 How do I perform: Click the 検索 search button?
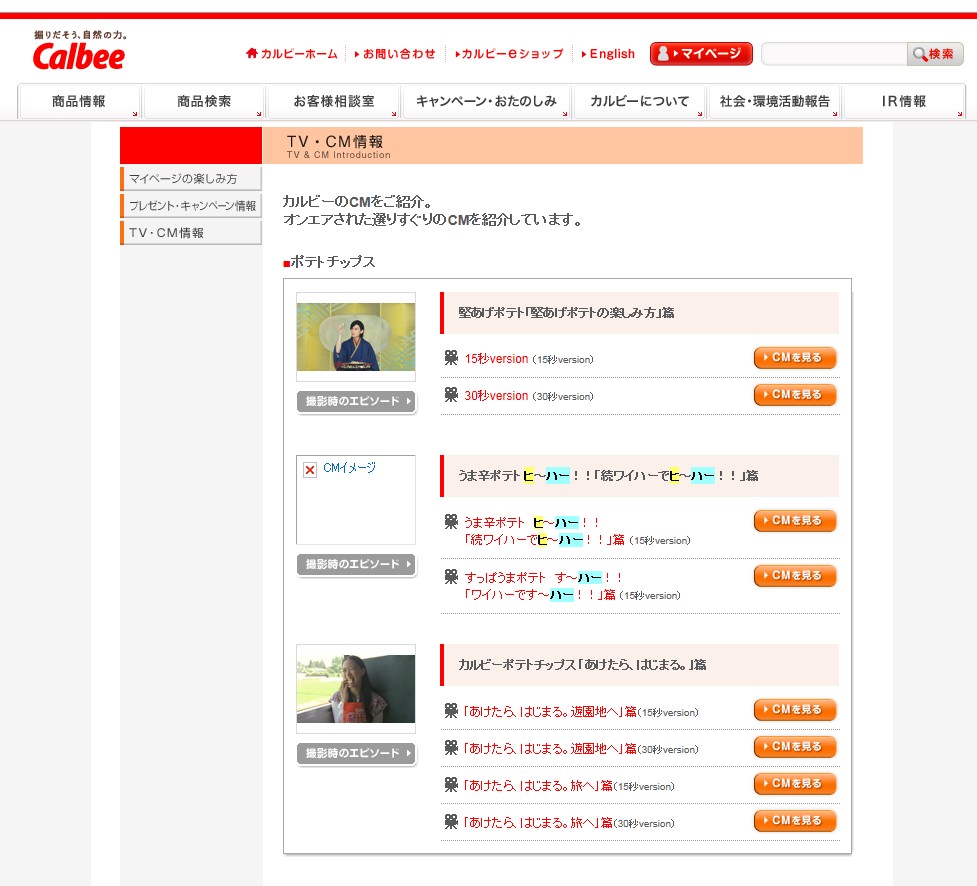click(x=935, y=54)
